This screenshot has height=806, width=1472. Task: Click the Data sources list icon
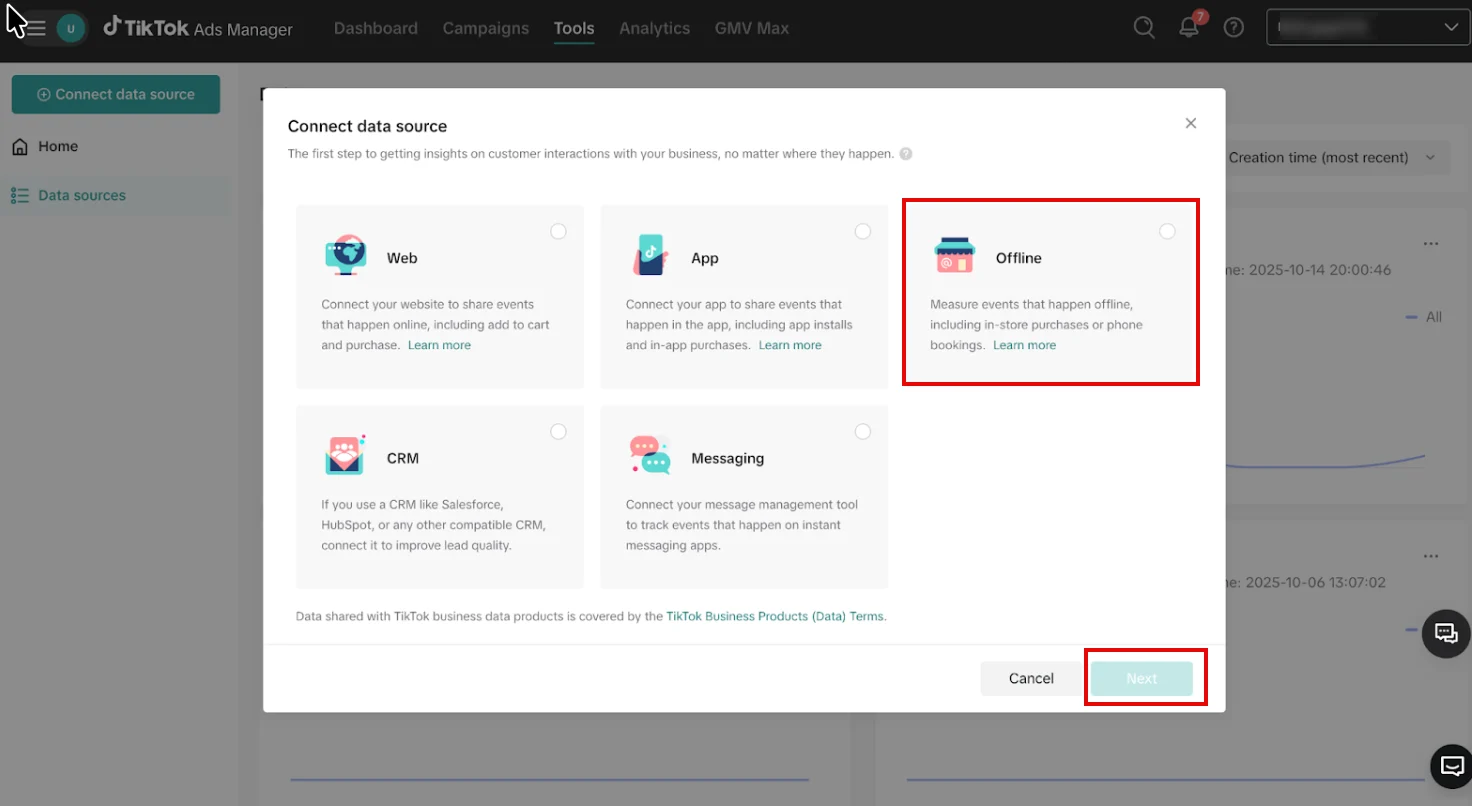(20, 195)
